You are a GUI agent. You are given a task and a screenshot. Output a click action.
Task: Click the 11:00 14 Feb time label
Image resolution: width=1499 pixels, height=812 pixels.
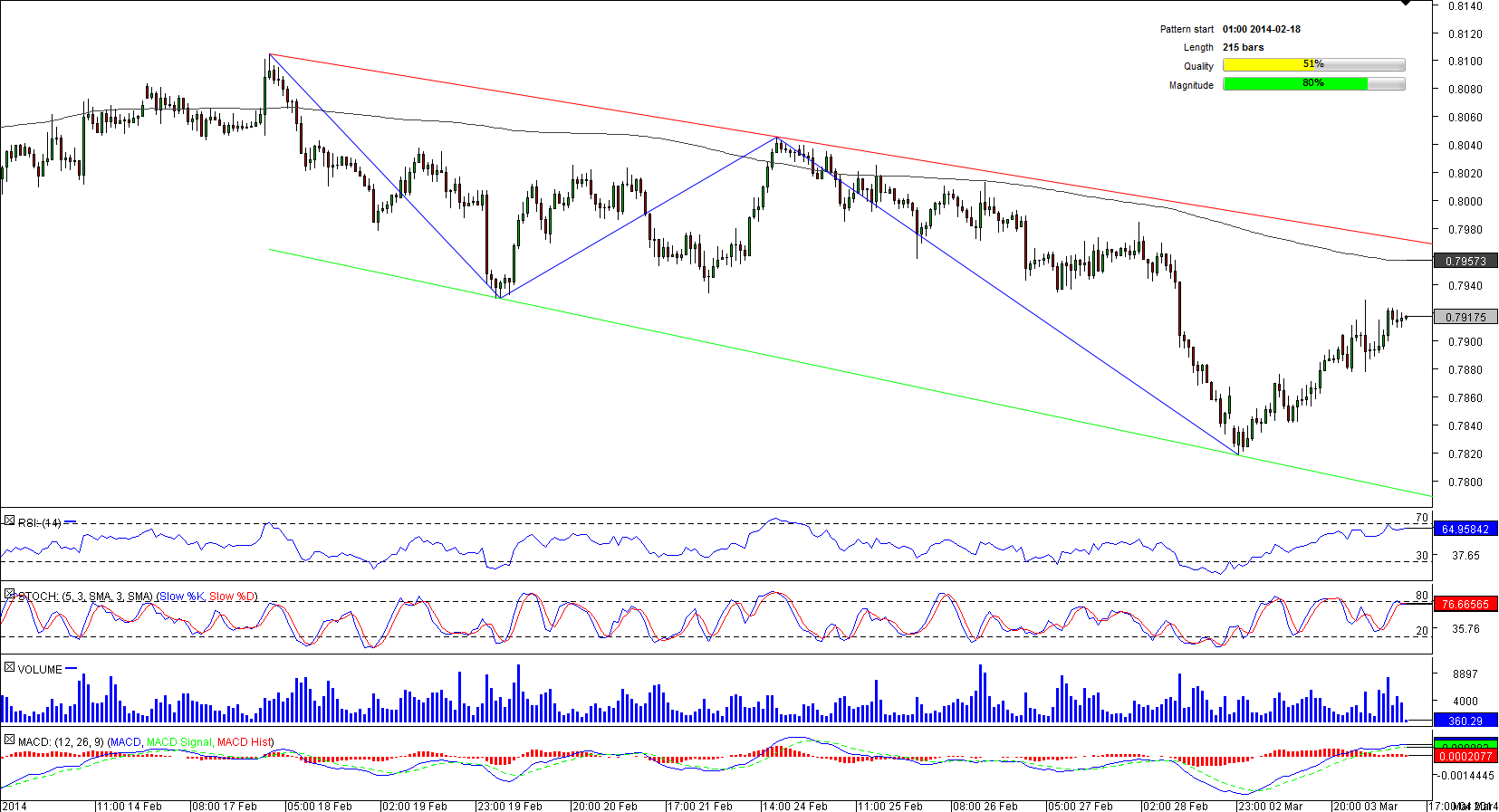click(x=130, y=806)
